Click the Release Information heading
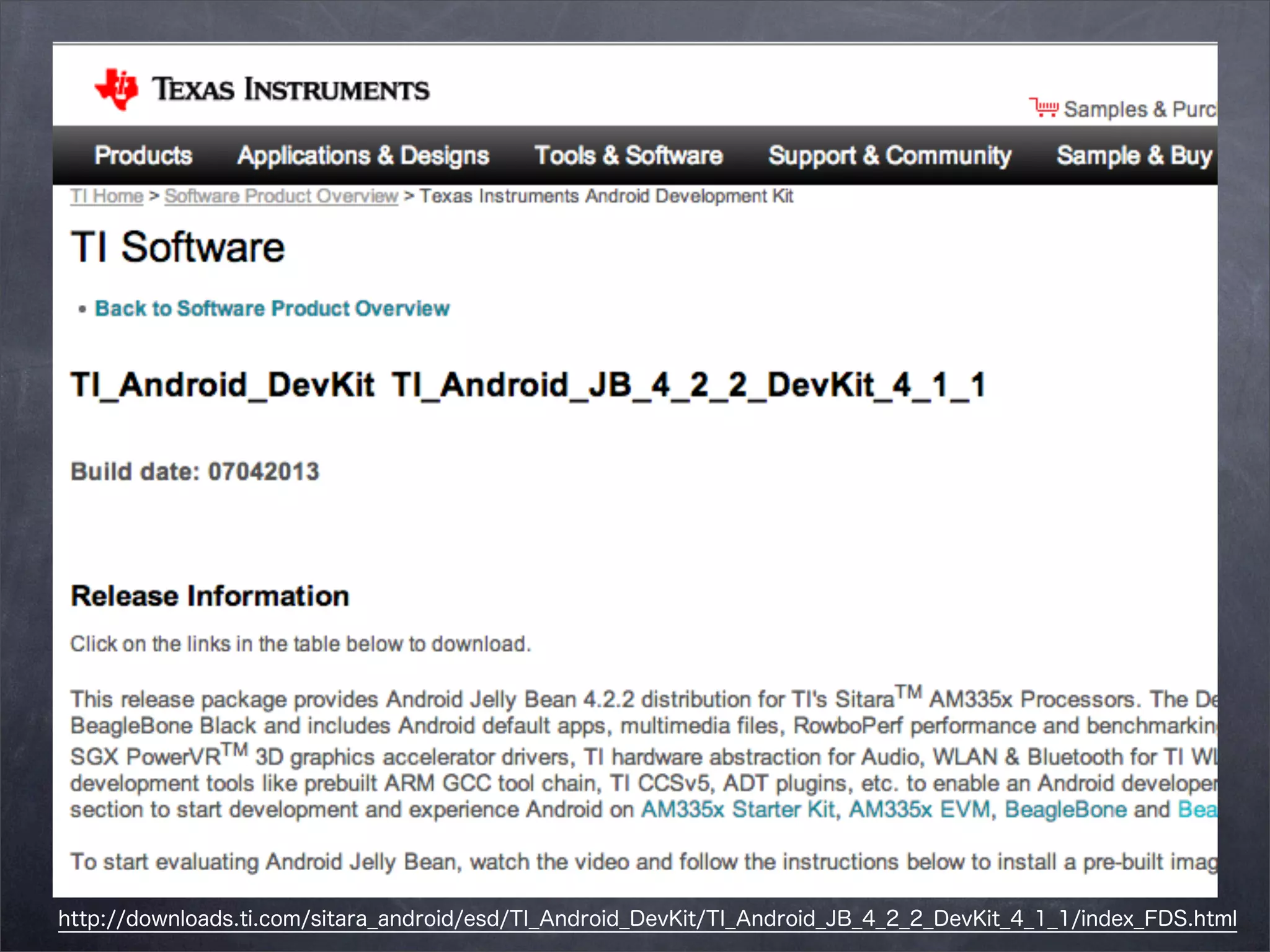1270x952 pixels. (210, 596)
